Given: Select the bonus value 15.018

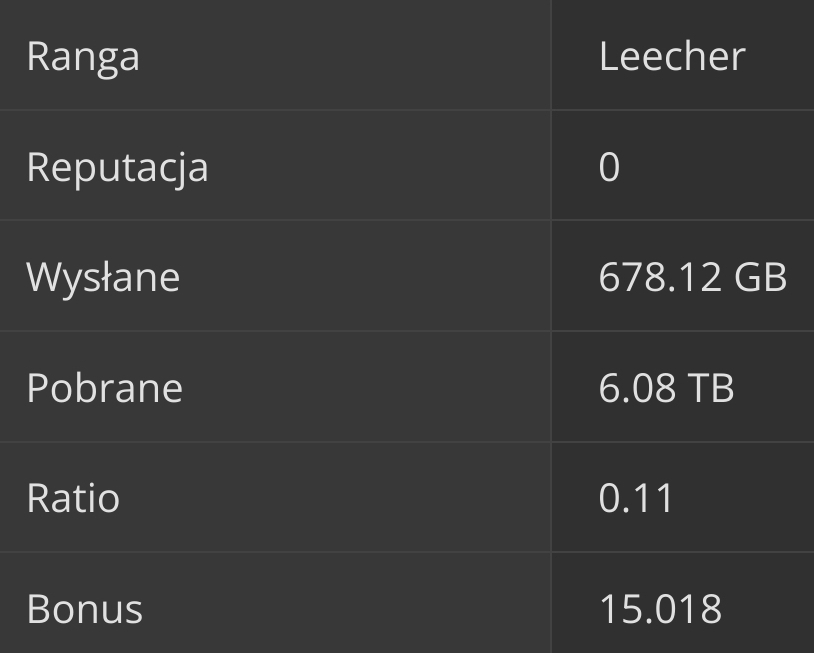Looking at the screenshot, I should pos(660,608).
